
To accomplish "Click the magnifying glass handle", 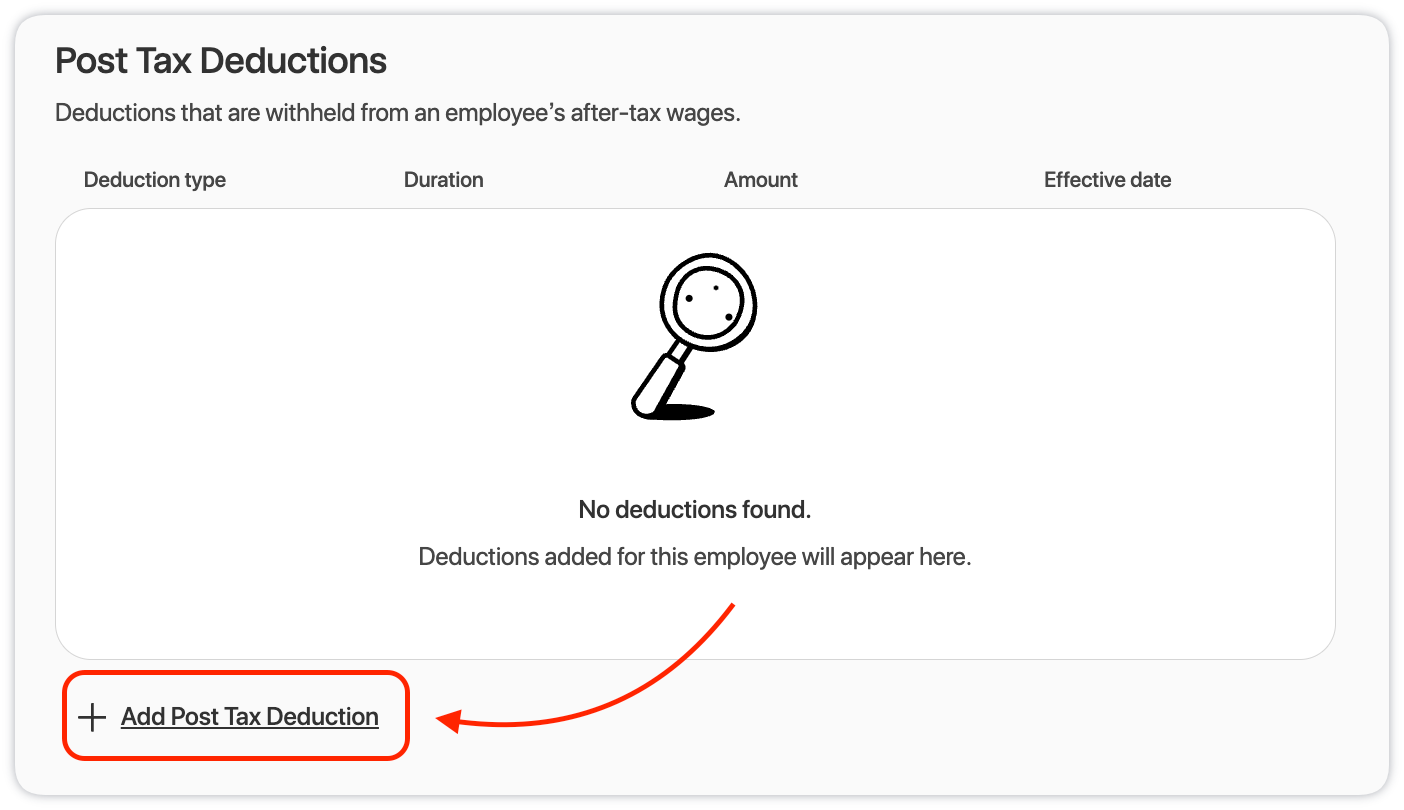I will pyautogui.click(x=659, y=381).
